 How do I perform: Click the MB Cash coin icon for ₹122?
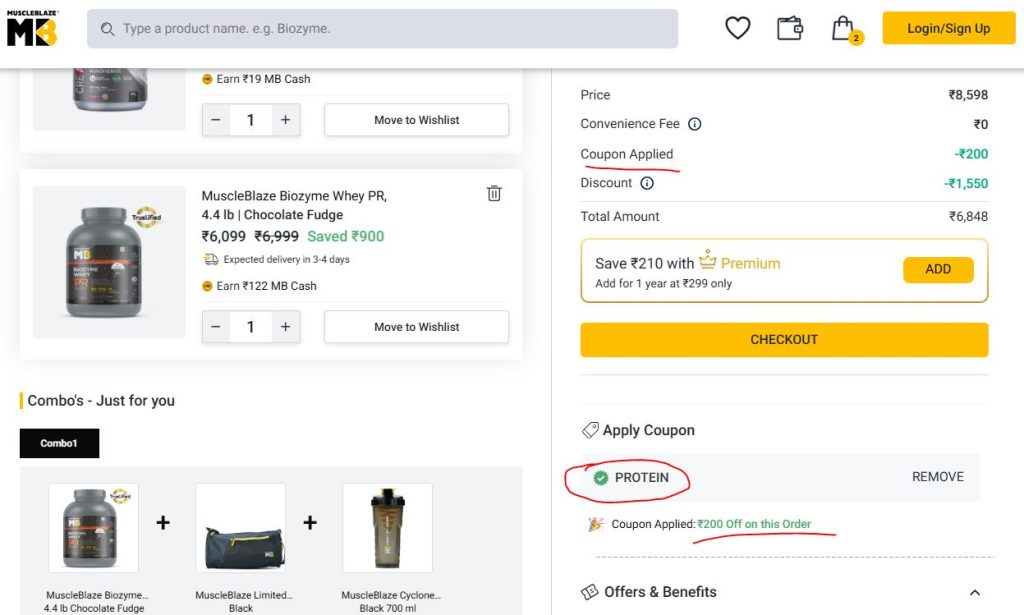point(207,286)
